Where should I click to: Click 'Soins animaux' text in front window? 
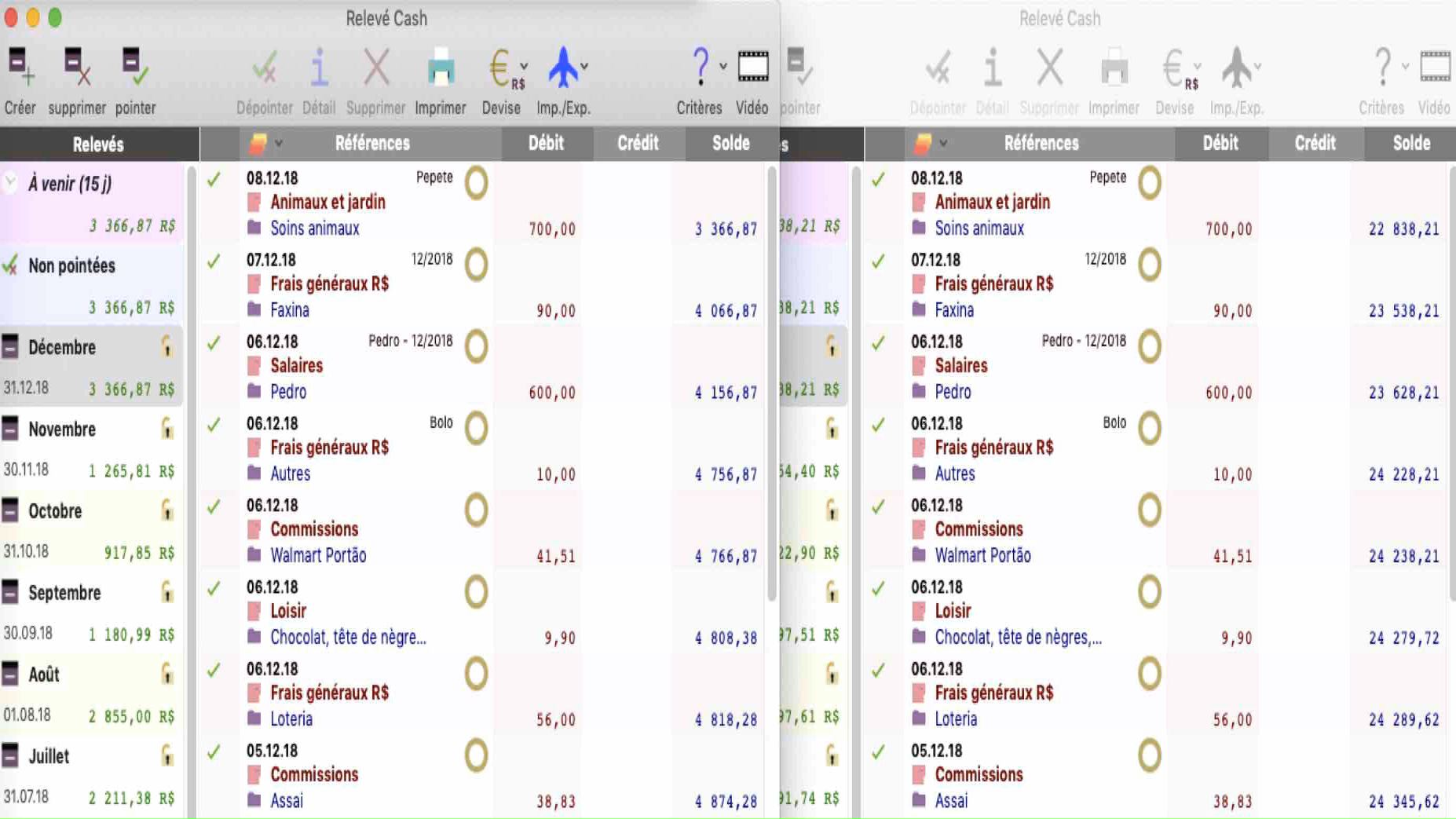(x=315, y=229)
